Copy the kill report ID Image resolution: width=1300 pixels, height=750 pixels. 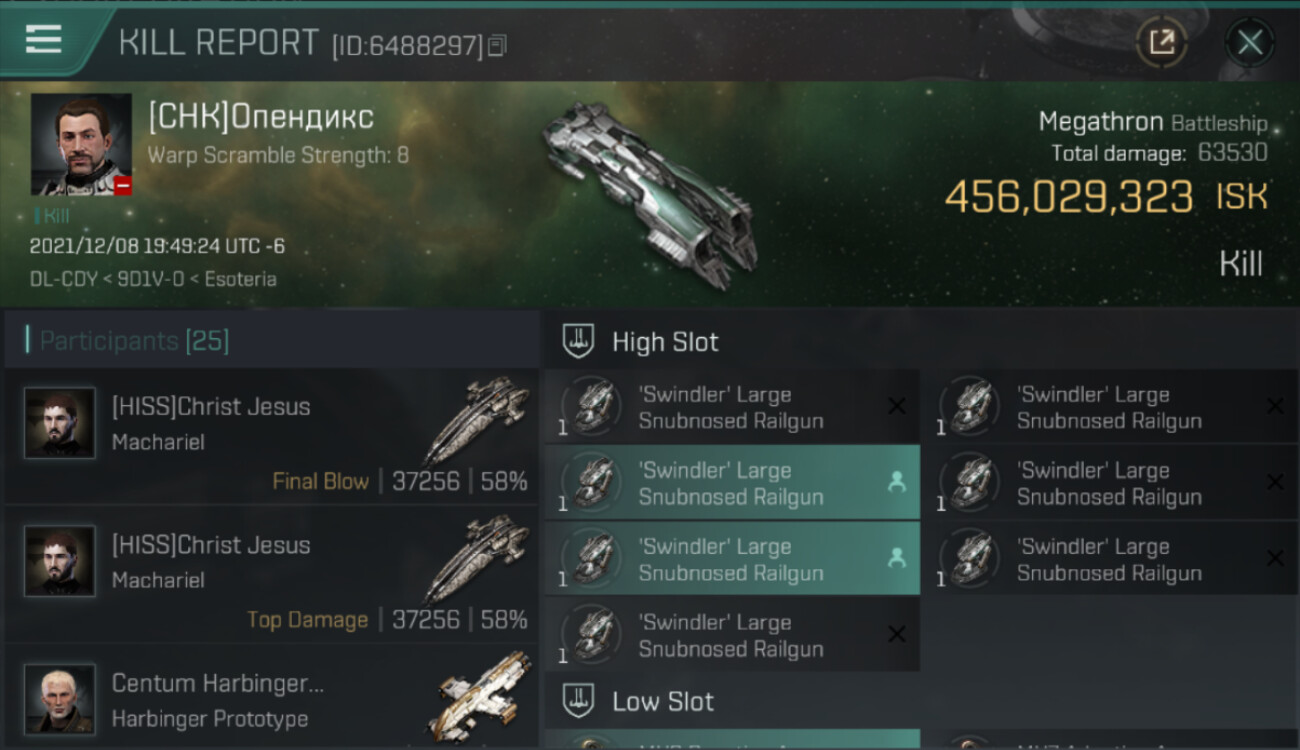coord(497,45)
